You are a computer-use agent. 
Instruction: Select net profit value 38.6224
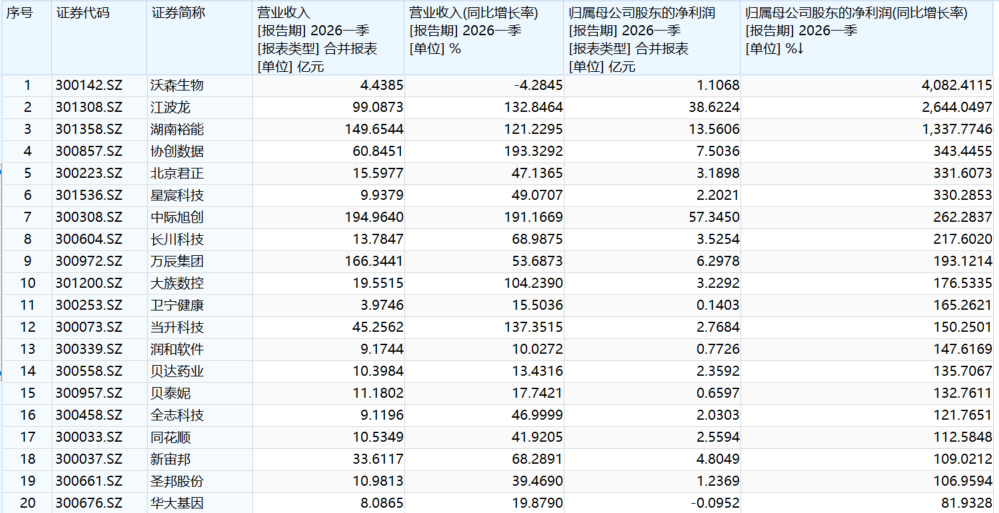[716, 108]
